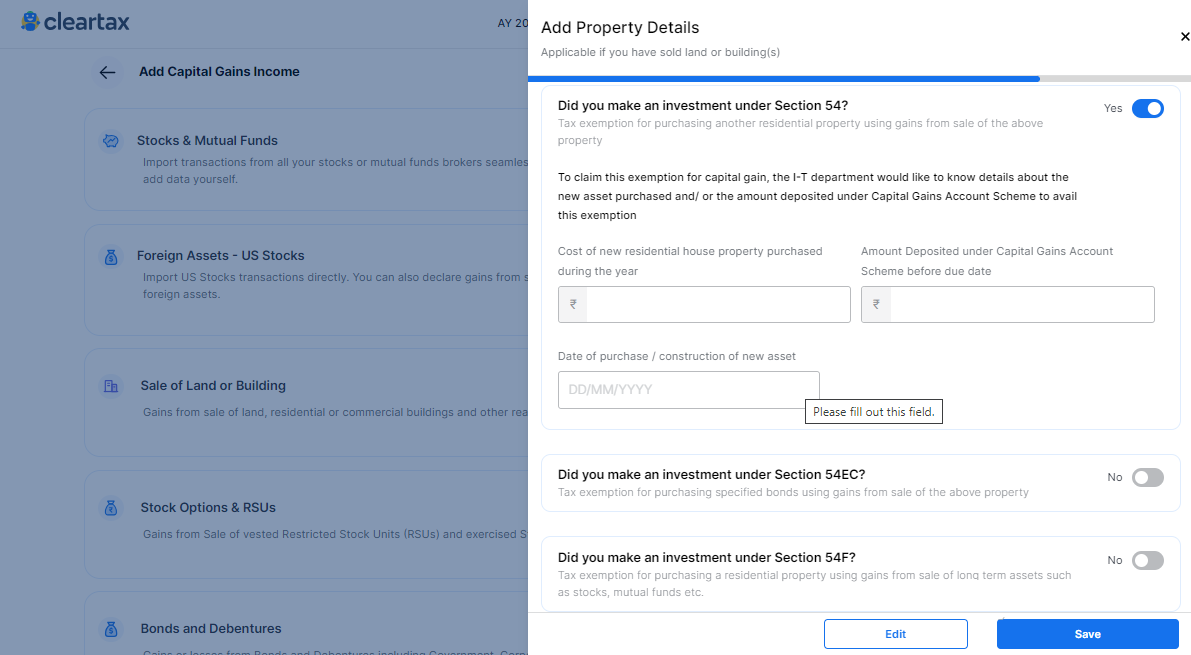Viewport: 1191px width, 655px height.
Task: Enable the Section 54EC investment toggle
Action: 1147,477
